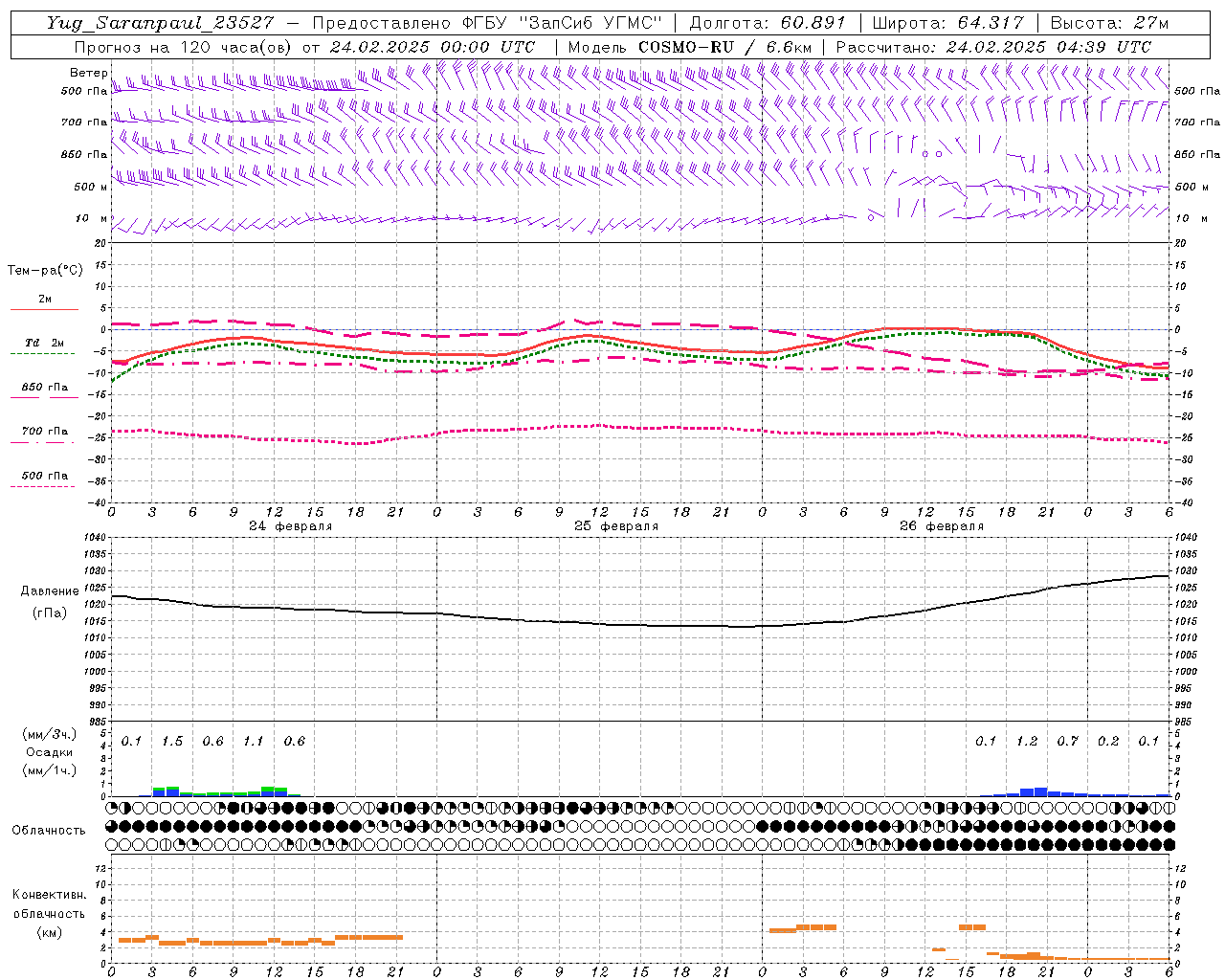The image size is (1225, 980).
Task: Click the precipitation amount '1.1'
Action: coord(254,742)
